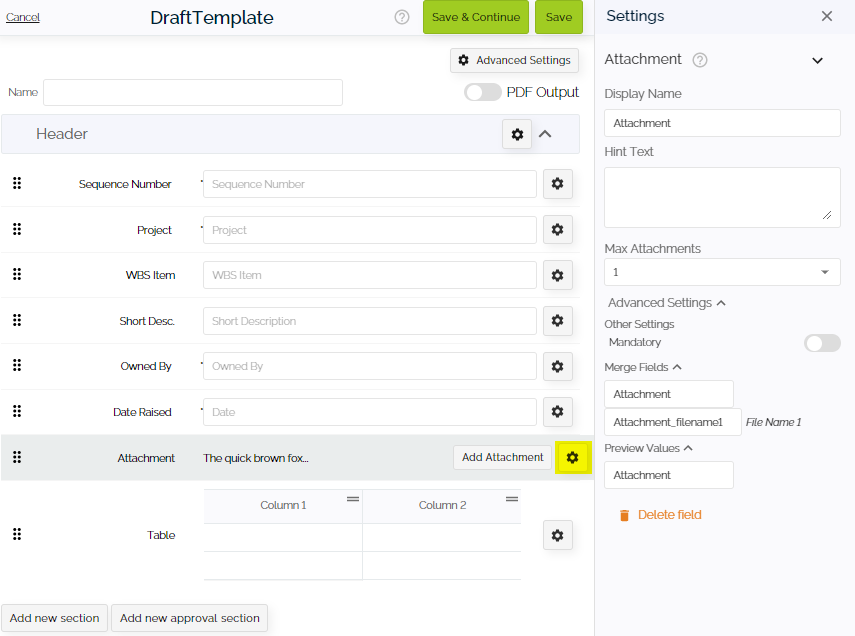This screenshot has height=636, width=855.
Task: Click the Cancel link
Action: [x=23, y=17]
